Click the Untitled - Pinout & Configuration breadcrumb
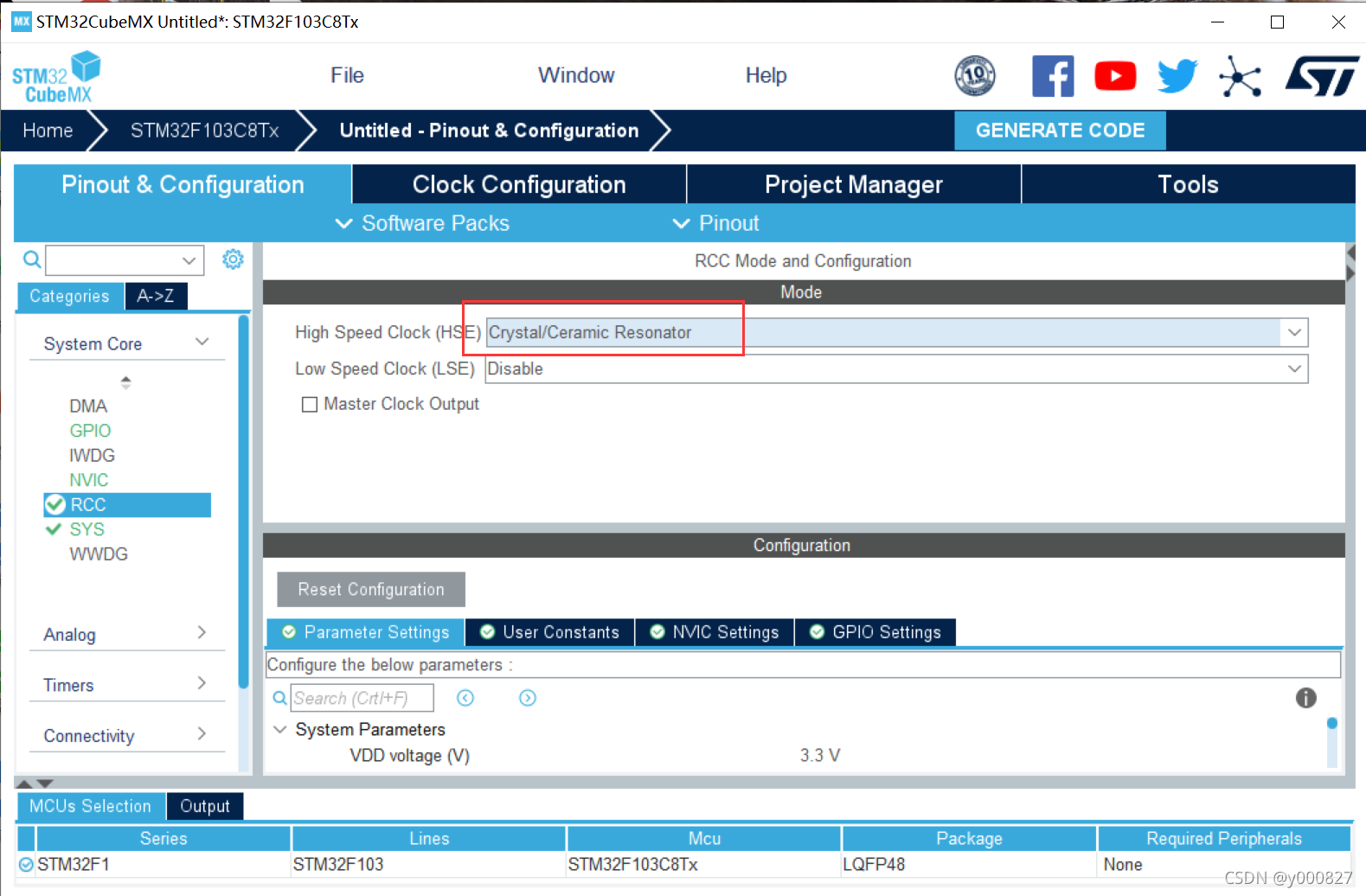The height and width of the screenshot is (896, 1366). (x=489, y=131)
